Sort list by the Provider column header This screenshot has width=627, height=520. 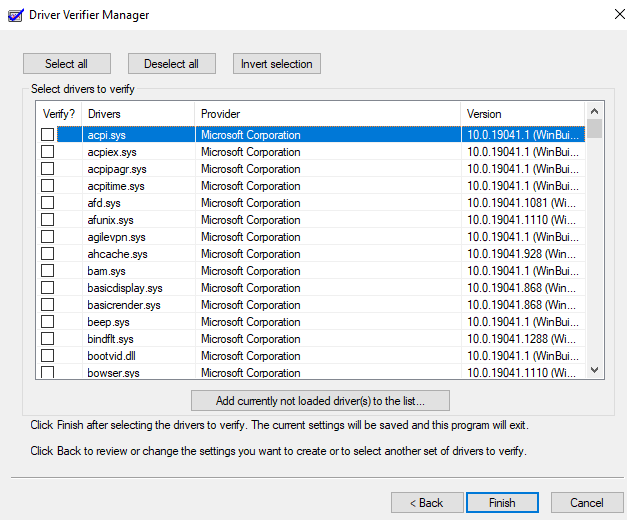[327, 114]
